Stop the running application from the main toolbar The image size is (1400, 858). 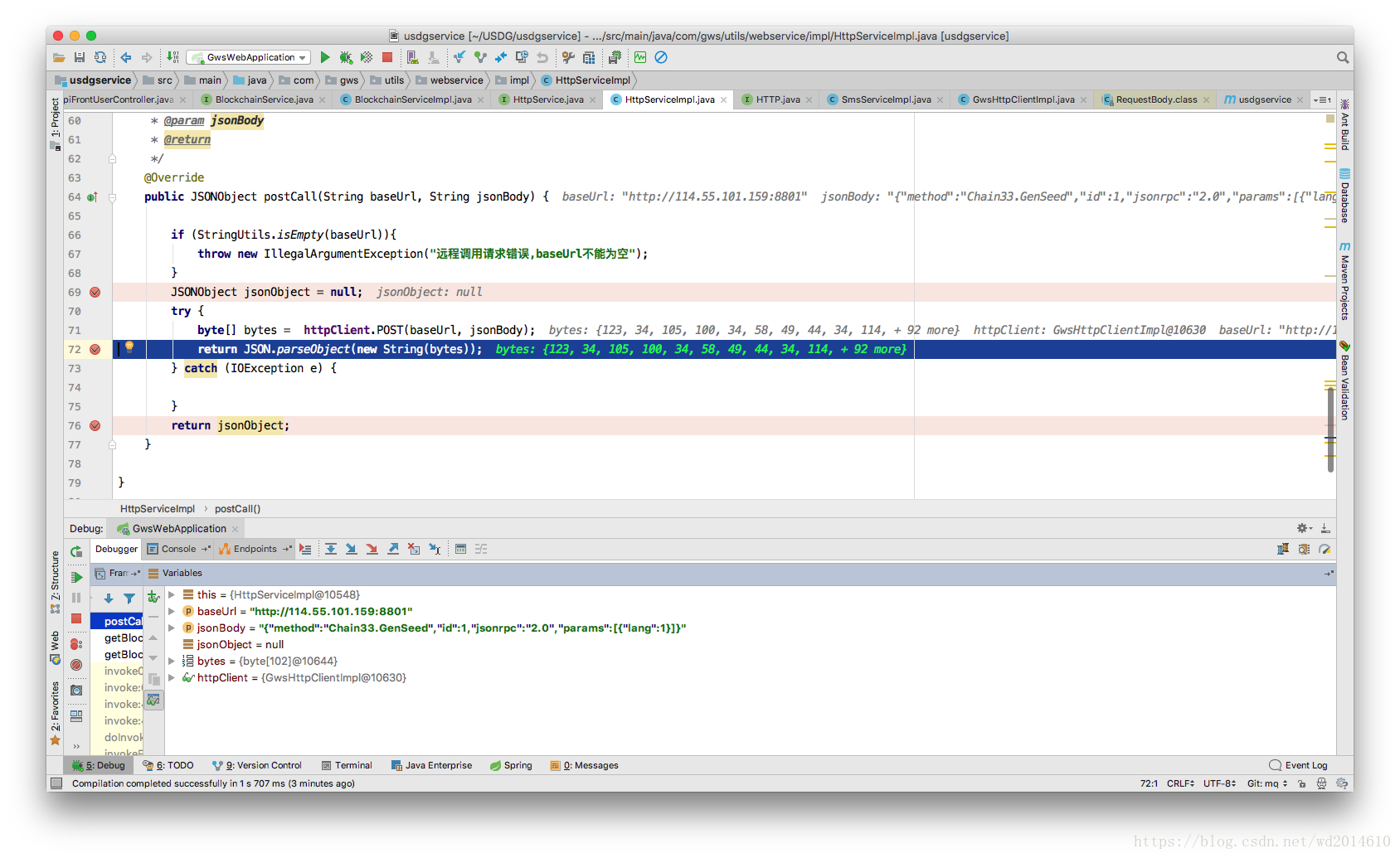pyautogui.click(x=387, y=57)
